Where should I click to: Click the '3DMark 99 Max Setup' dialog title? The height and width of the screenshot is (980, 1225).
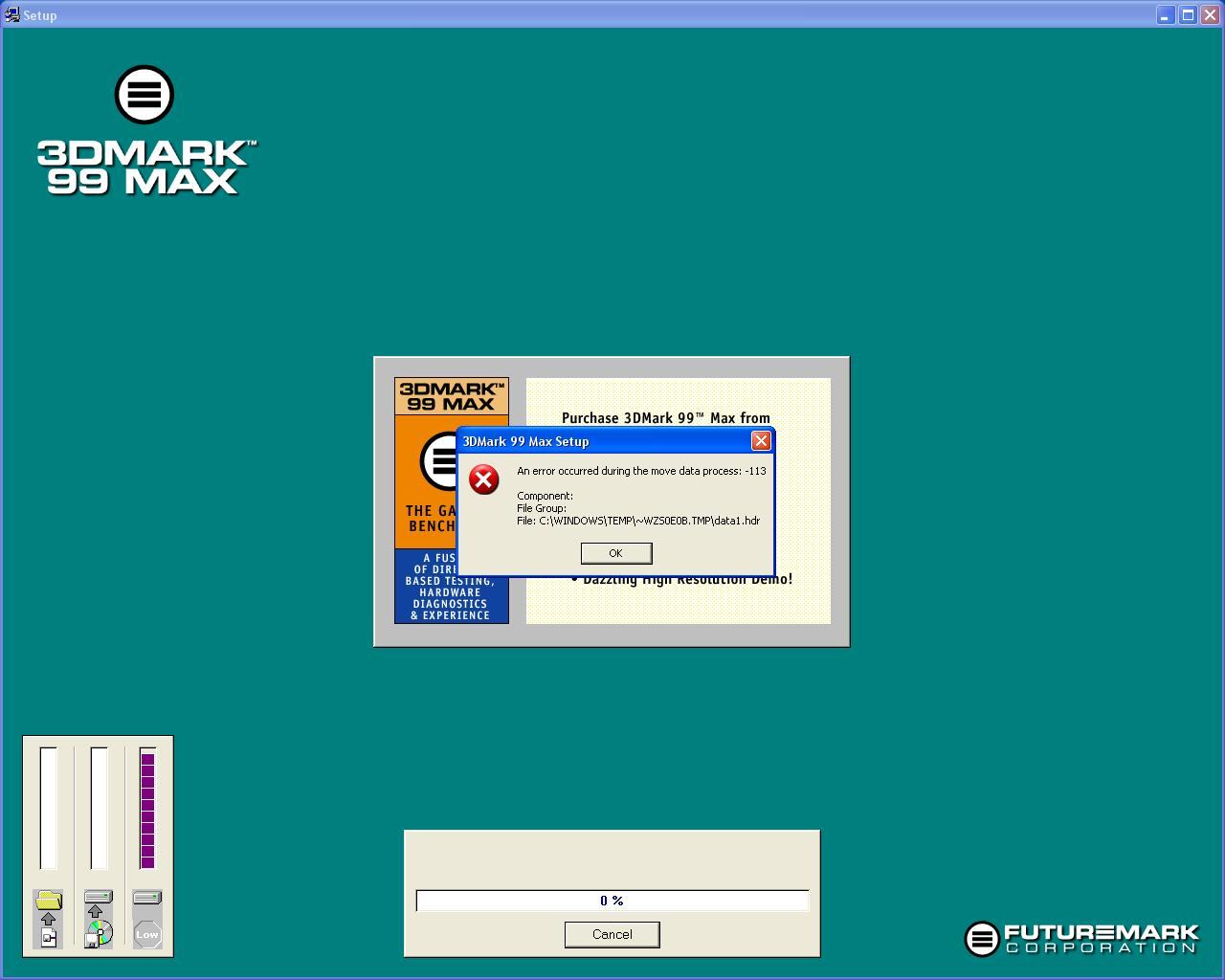tap(525, 441)
